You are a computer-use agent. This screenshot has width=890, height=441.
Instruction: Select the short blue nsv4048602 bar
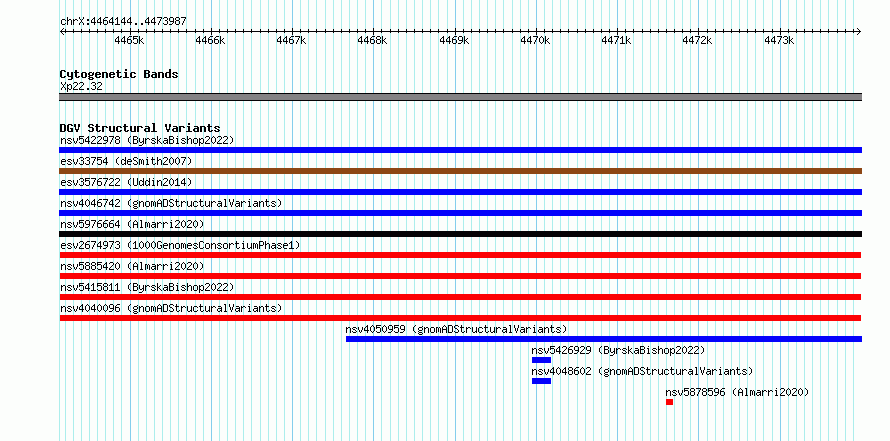point(541,381)
